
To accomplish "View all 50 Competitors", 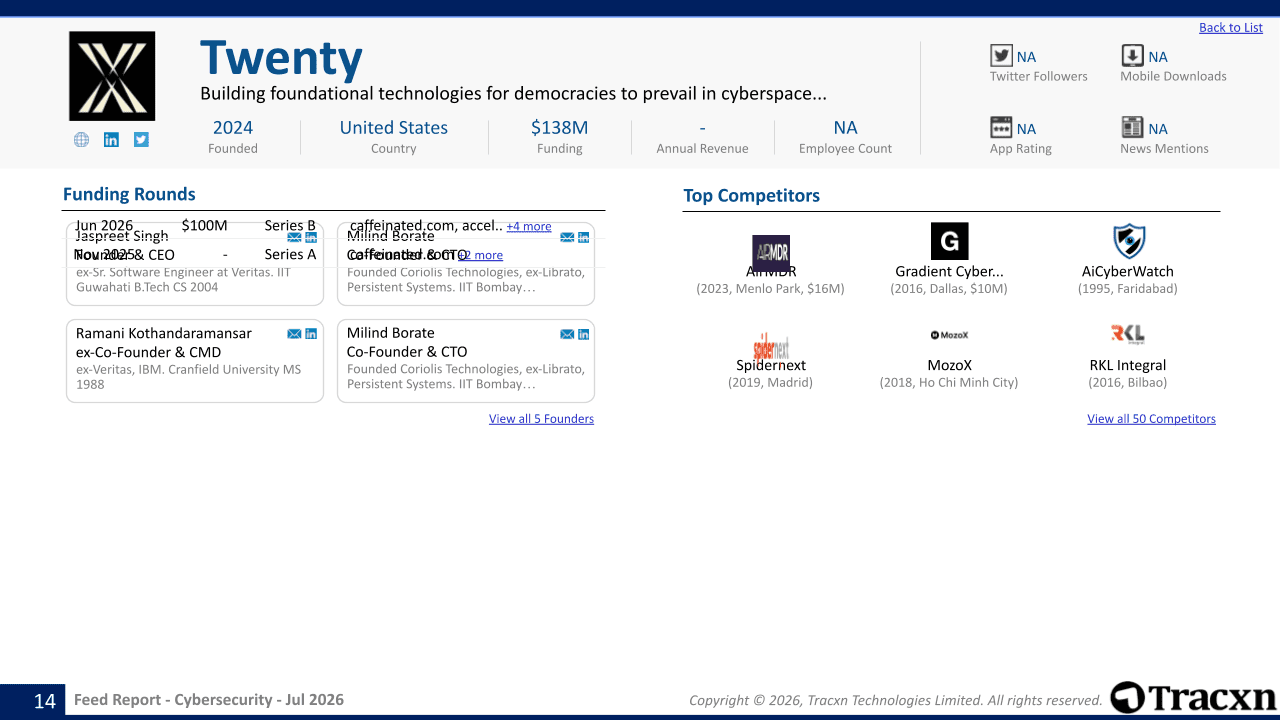I will [x=1151, y=419].
